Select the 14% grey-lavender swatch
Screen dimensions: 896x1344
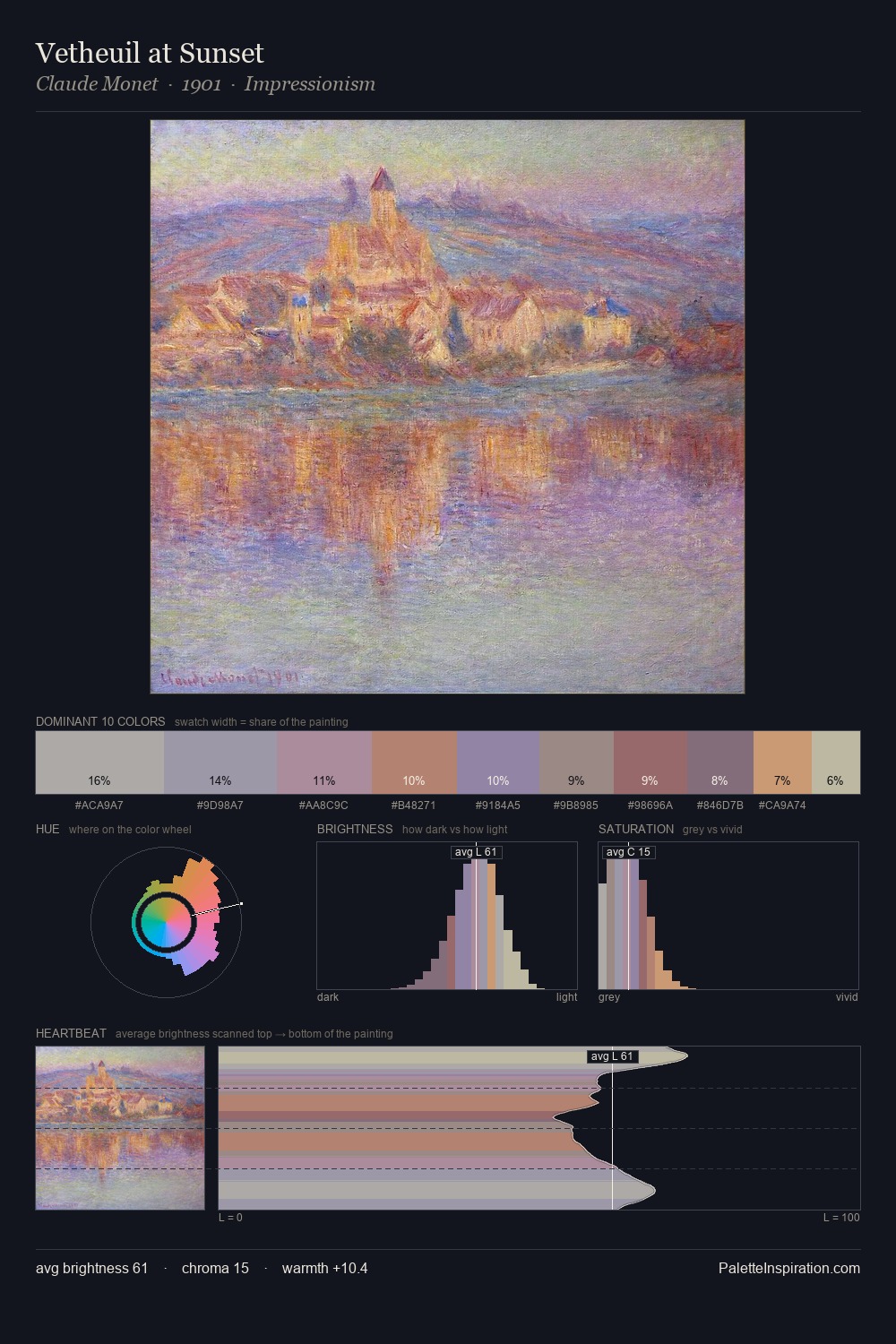tap(220, 762)
